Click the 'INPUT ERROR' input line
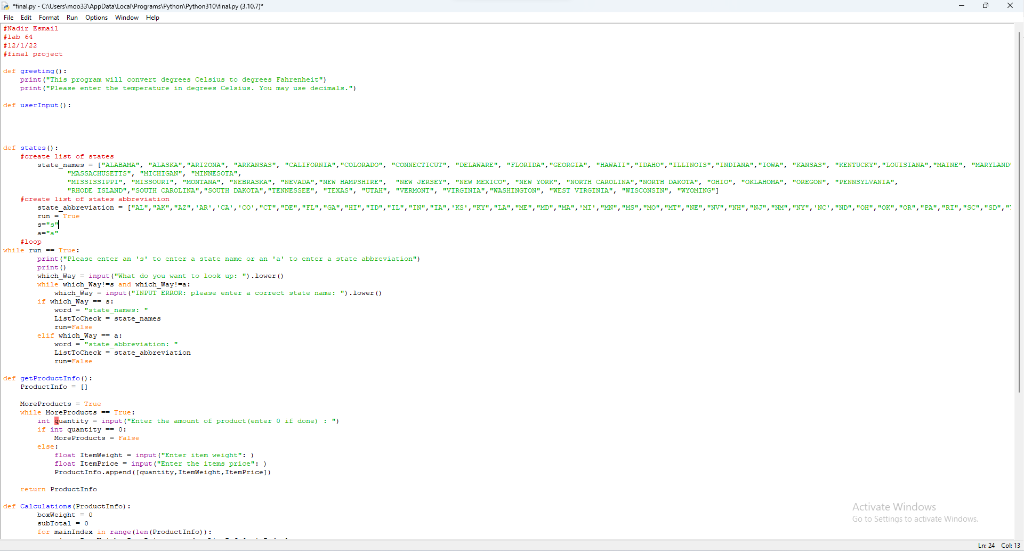Screen dimensions: 1024x551 pos(218,293)
